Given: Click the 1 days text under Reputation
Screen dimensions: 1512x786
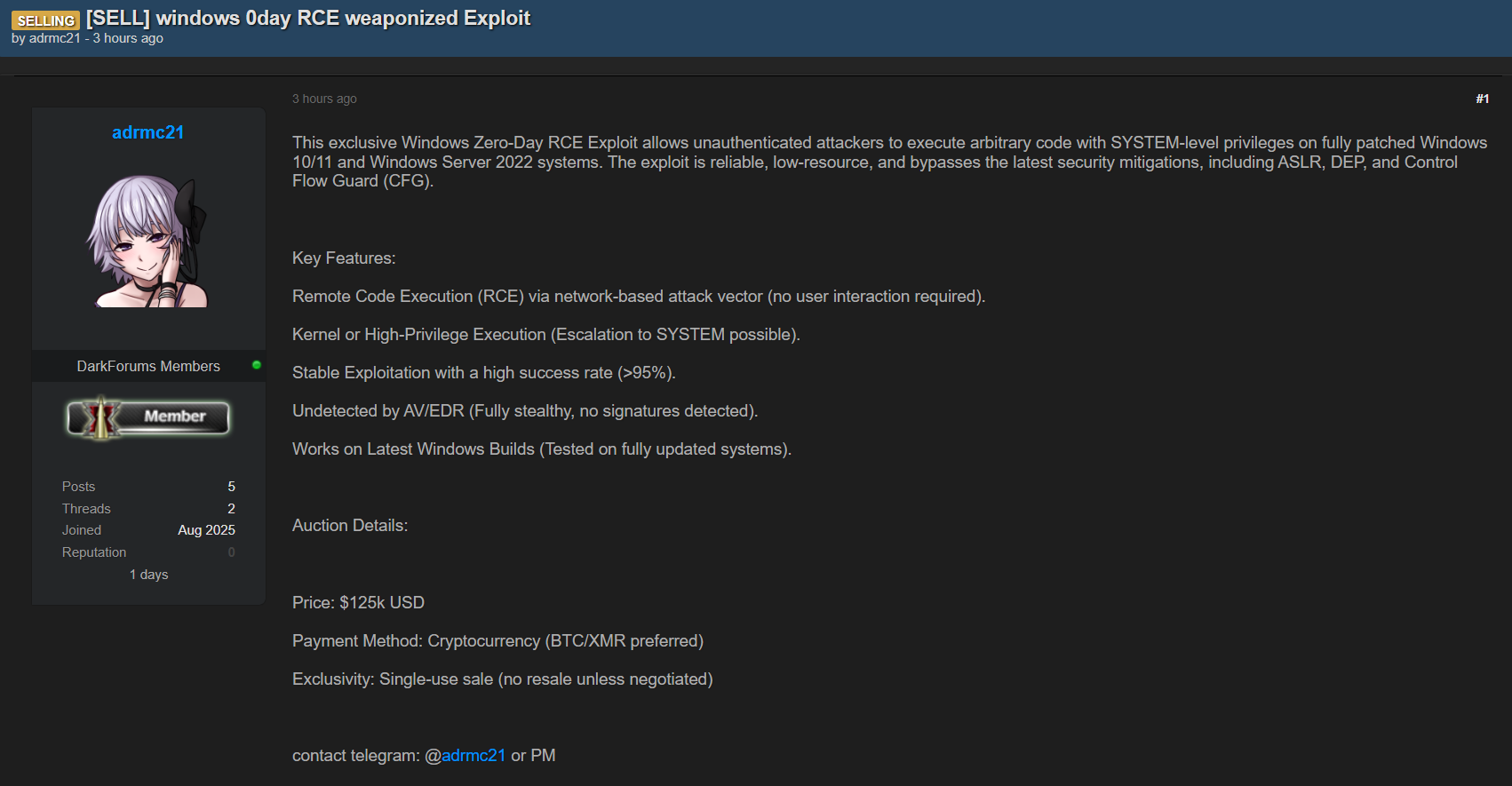Looking at the screenshot, I should point(148,575).
